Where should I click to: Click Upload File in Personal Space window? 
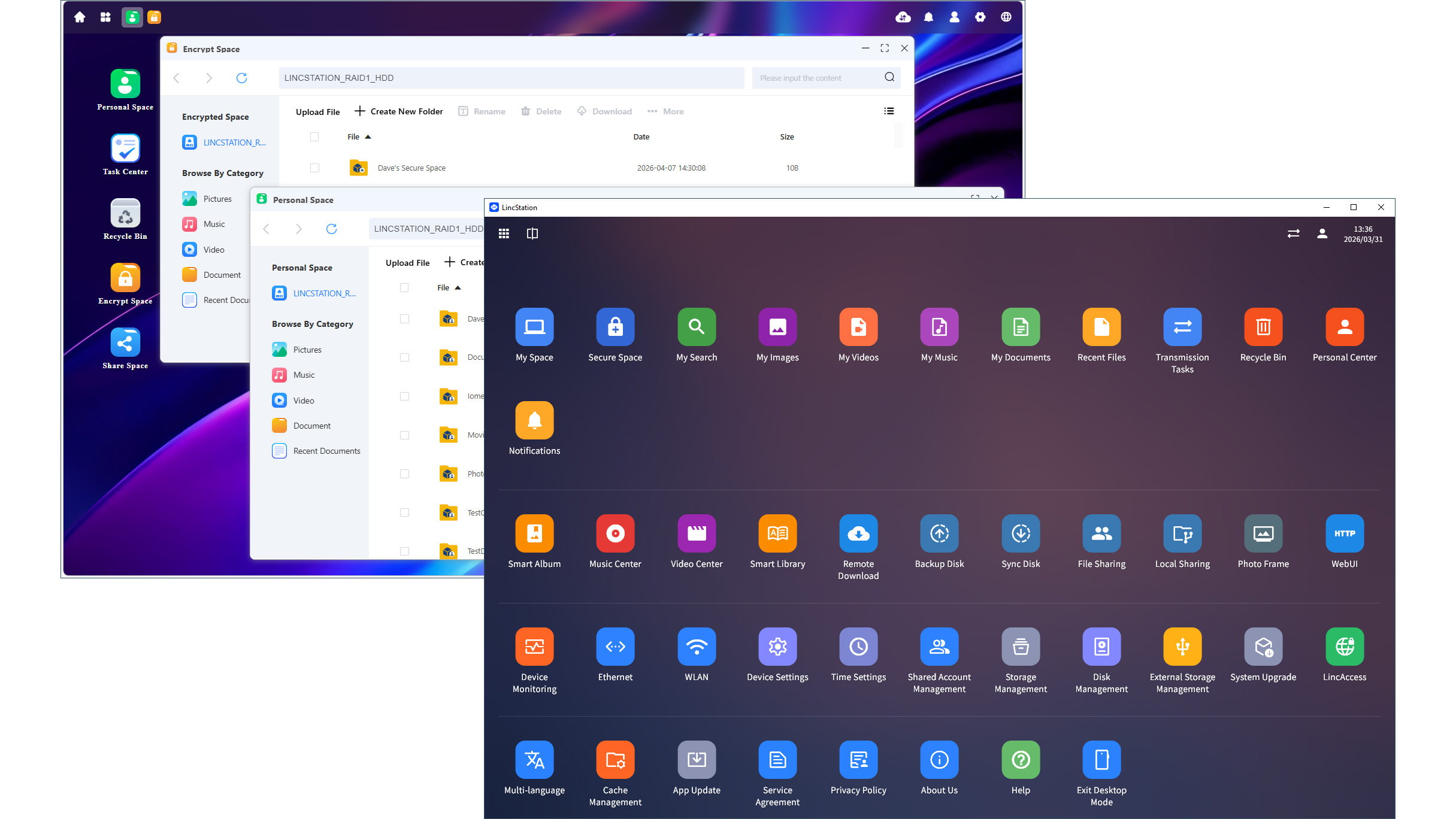[x=407, y=263]
